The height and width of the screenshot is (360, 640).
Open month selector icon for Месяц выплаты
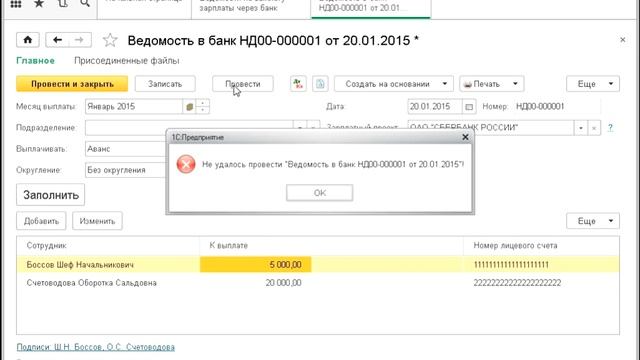189,107
